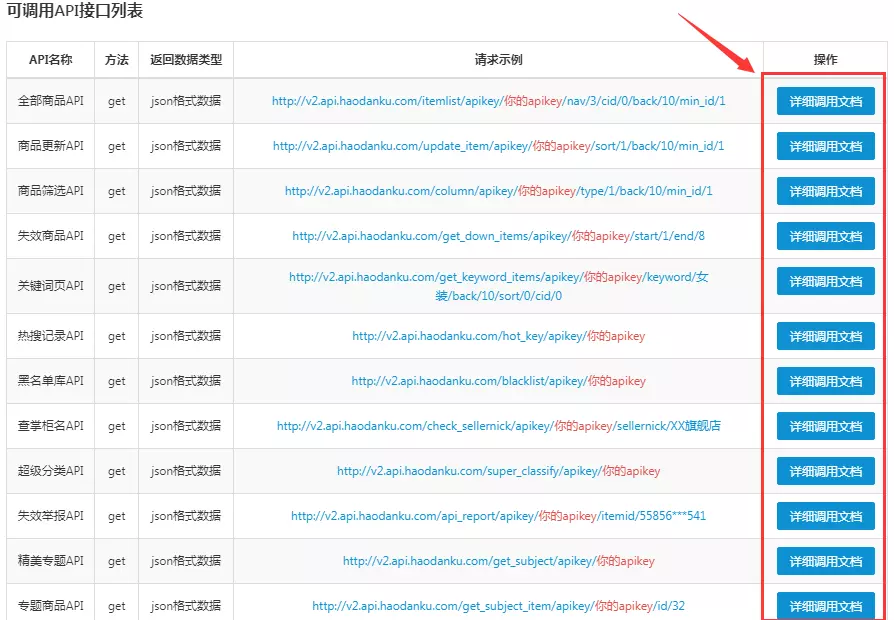Click the 请求示例 column header

click(x=498, y=59)
